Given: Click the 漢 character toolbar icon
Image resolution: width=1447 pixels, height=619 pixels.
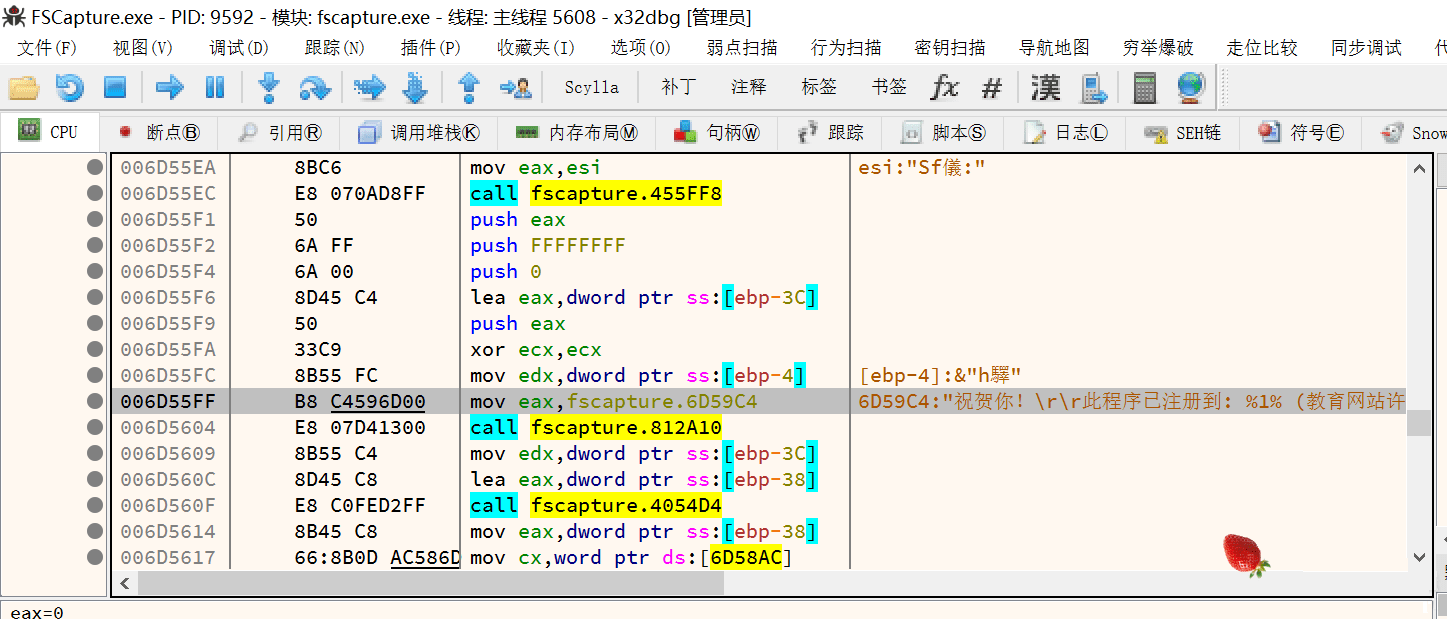Looking at the screenshot, I should (x=1045, y=88).
